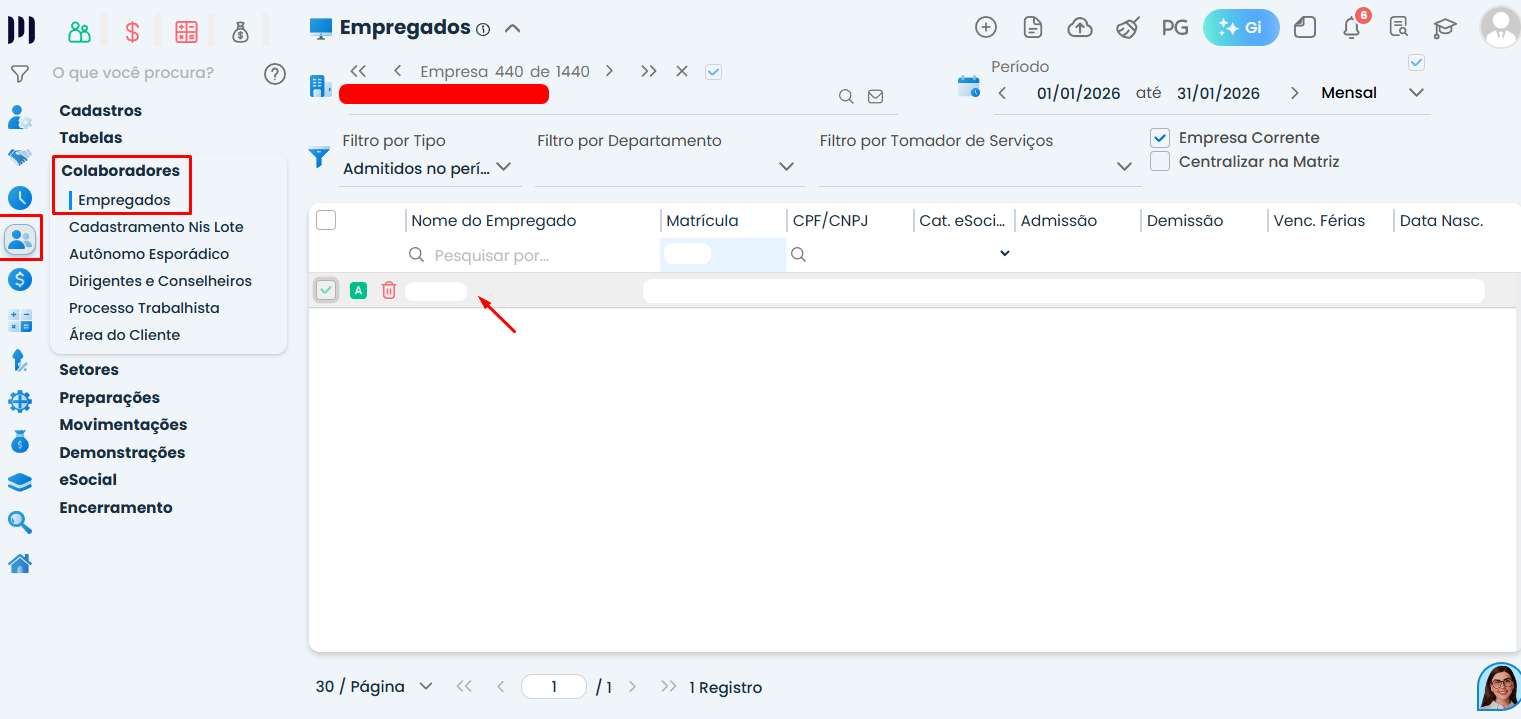Screen dimensions: 1521x719
Task: Open Dirigentes e Conselheiros item
Action: coord(160,281)
